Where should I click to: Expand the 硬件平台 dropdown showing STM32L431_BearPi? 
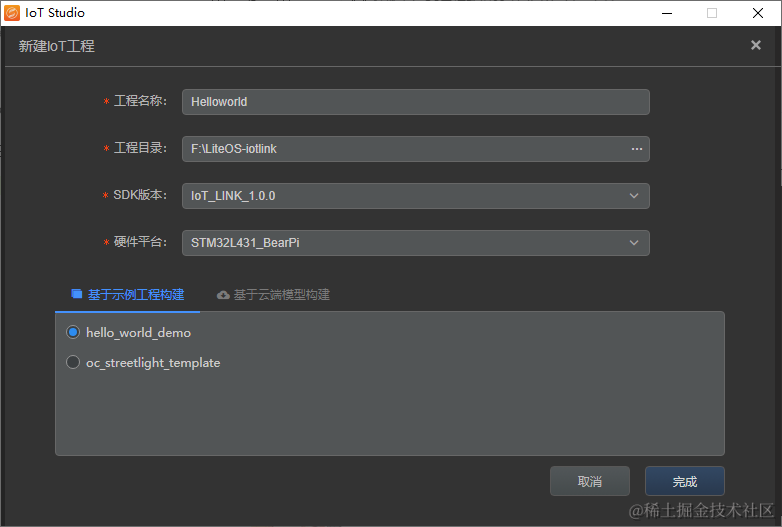[x=415, y=243]
